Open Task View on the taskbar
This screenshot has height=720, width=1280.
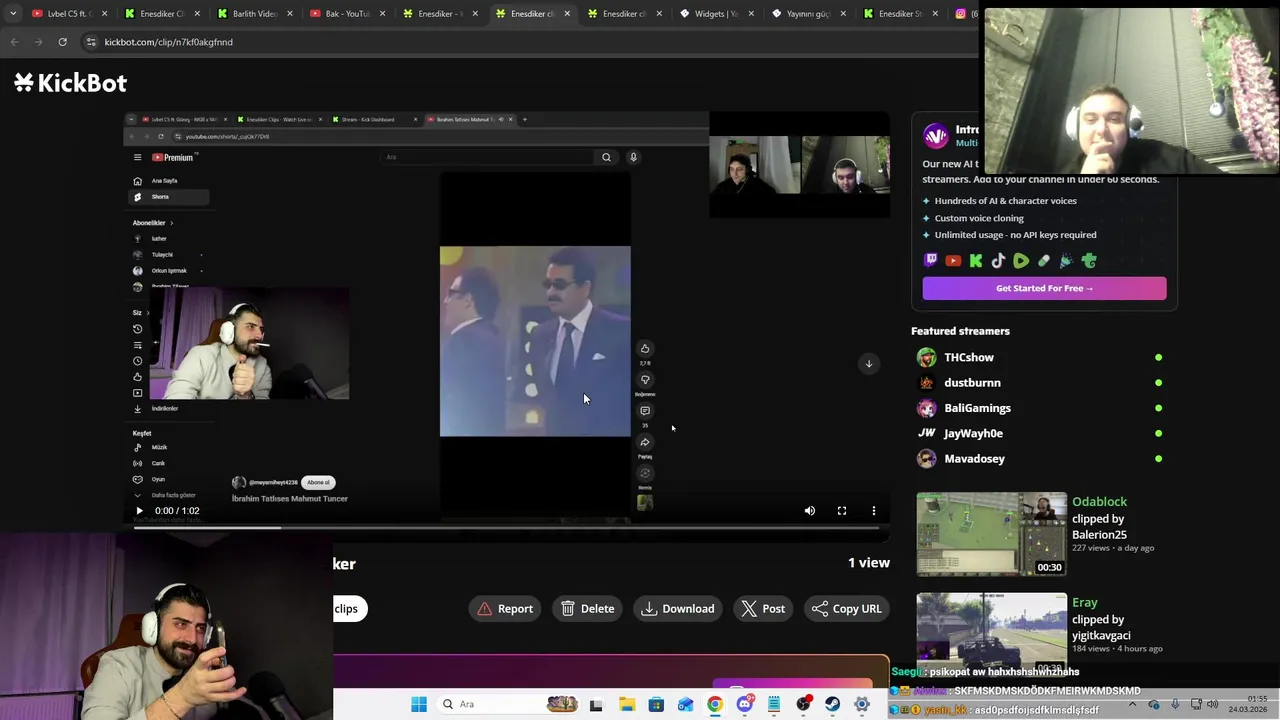pyautogui.click(x=596, y=704)
